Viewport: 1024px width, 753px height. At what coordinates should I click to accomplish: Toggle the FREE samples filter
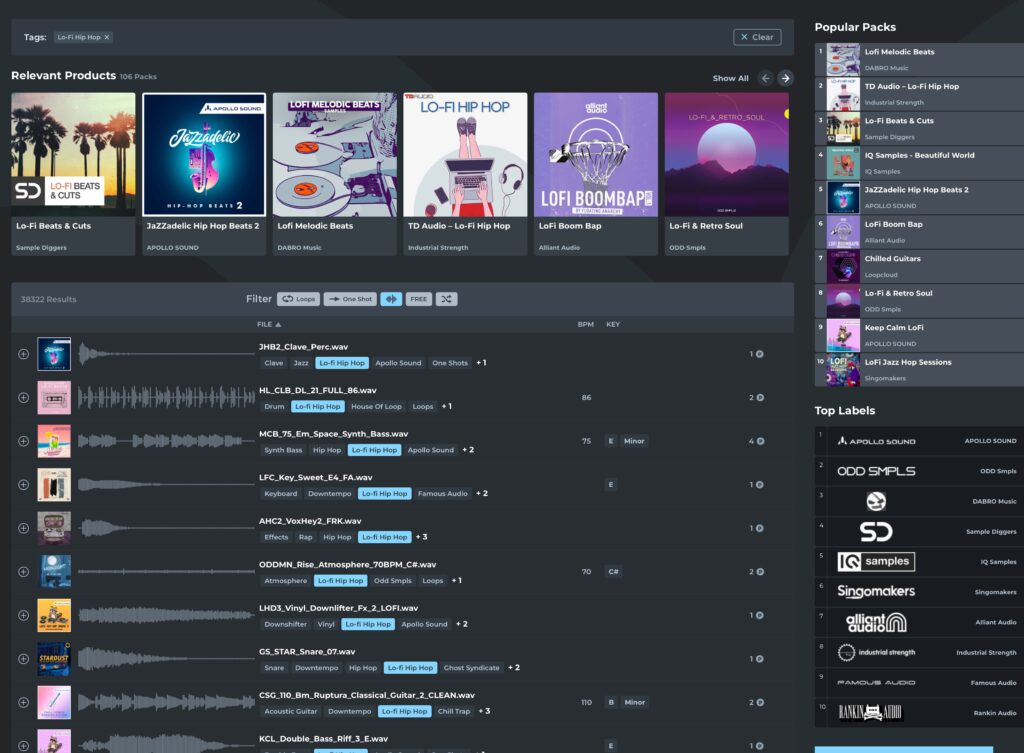click(x=418, y=299)
